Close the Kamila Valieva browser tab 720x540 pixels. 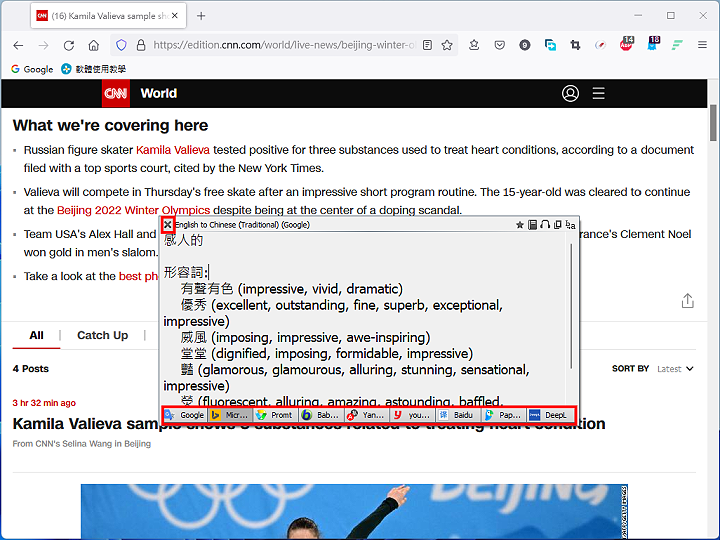pyautogui.click(x=174, y=16)
